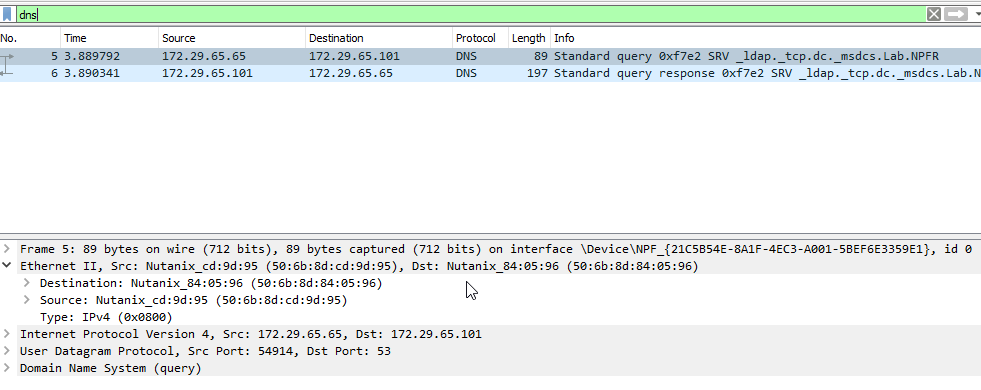This screenshot has height=390, width=981.
Task: Click destination 172.29.65.101 in packet 5
Action: point(354,56)
